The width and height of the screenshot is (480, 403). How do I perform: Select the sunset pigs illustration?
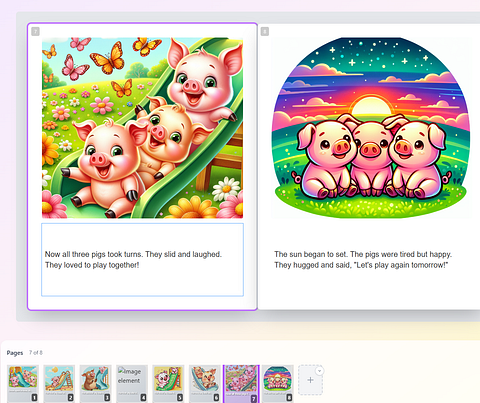(x=371, y=128)
